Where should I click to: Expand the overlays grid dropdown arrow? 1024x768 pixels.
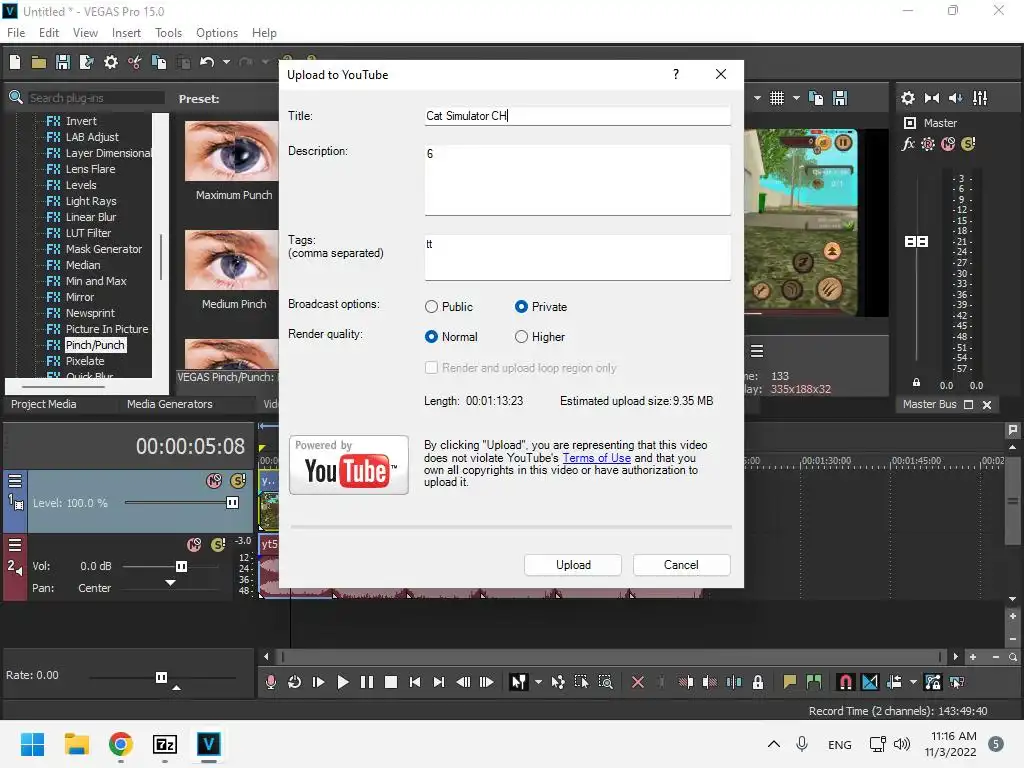796,98
